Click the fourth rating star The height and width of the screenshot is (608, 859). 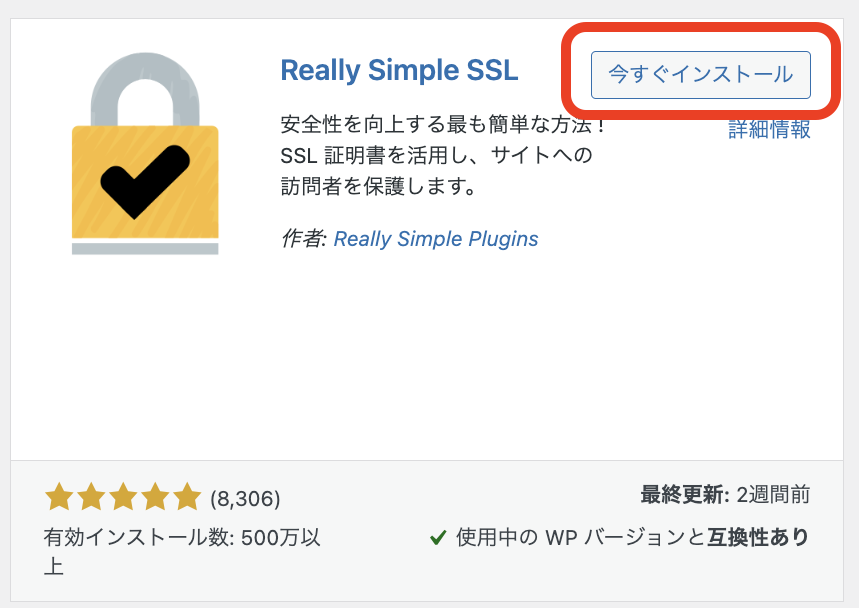[156, 497]
